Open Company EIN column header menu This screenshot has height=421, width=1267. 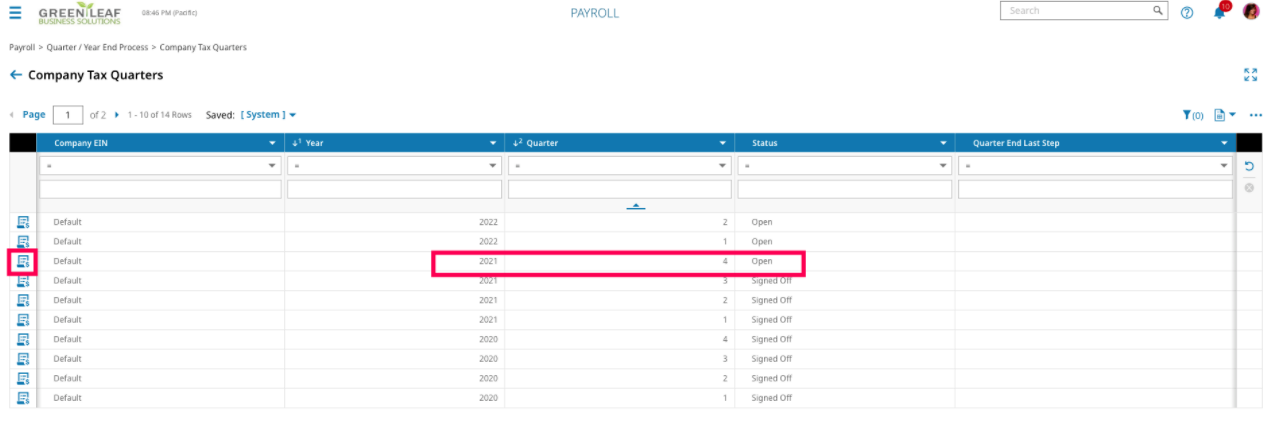pos(274,143)
